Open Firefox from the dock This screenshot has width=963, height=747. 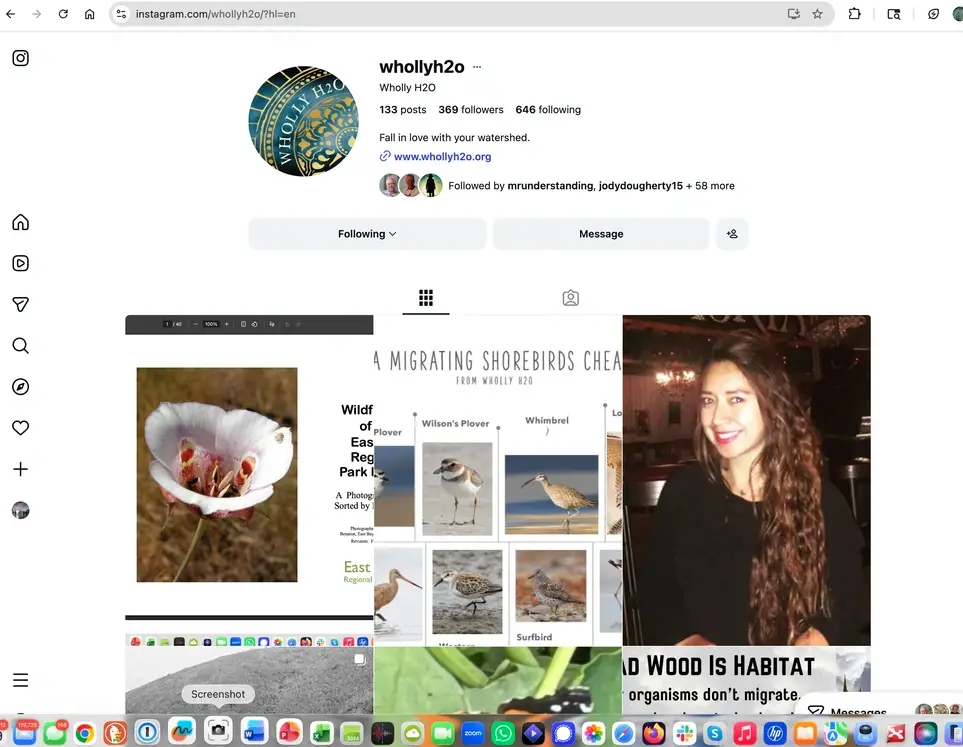pos(654,733)
